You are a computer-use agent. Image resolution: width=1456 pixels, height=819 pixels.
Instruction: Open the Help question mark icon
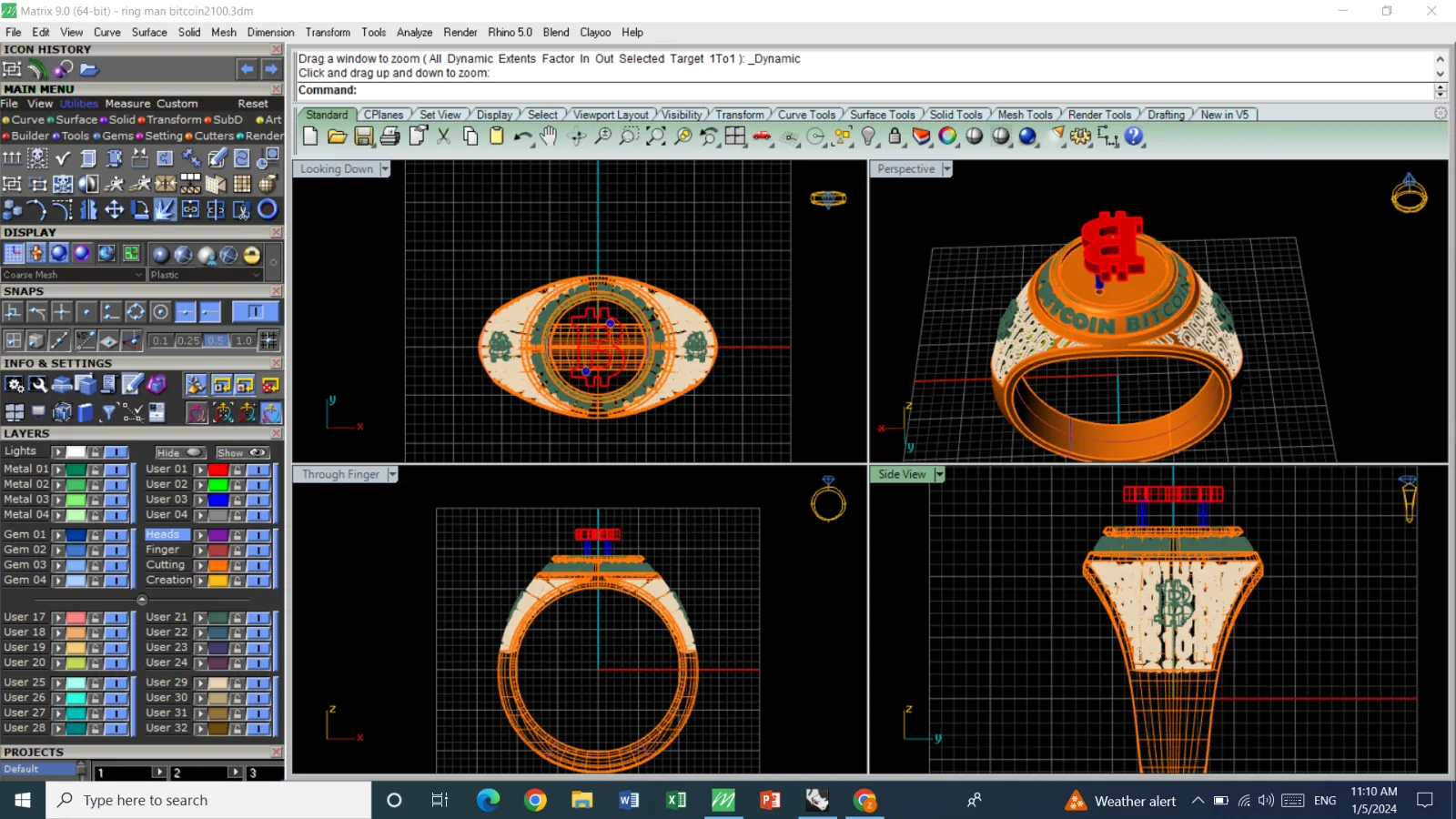tap(1134, 136)
